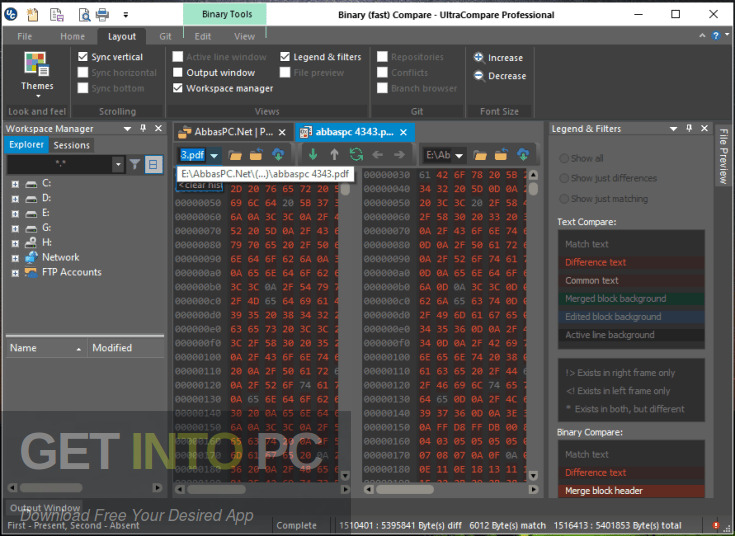Click the Difference text swatch under Text Compare
Screen dimensions: 735x536
tap(631, 263)
